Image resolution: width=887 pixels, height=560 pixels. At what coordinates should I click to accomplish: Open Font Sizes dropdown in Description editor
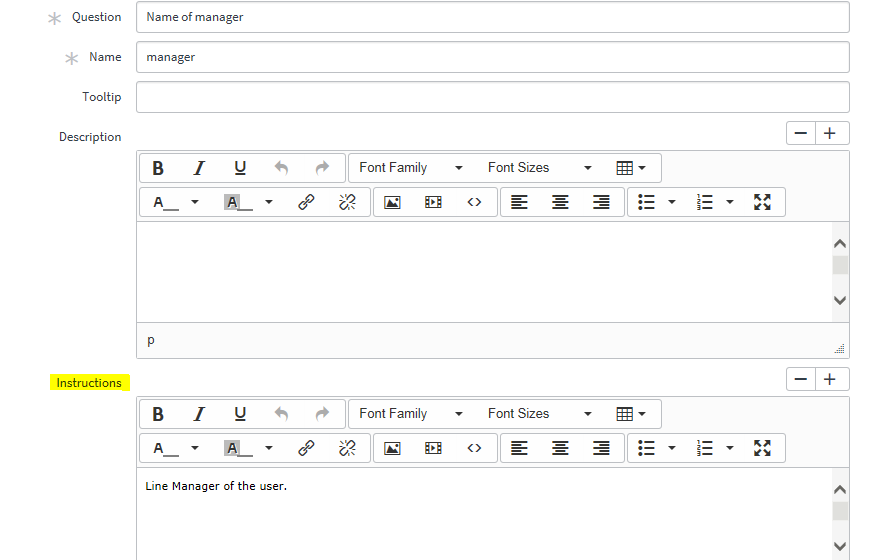pos(540,168)
